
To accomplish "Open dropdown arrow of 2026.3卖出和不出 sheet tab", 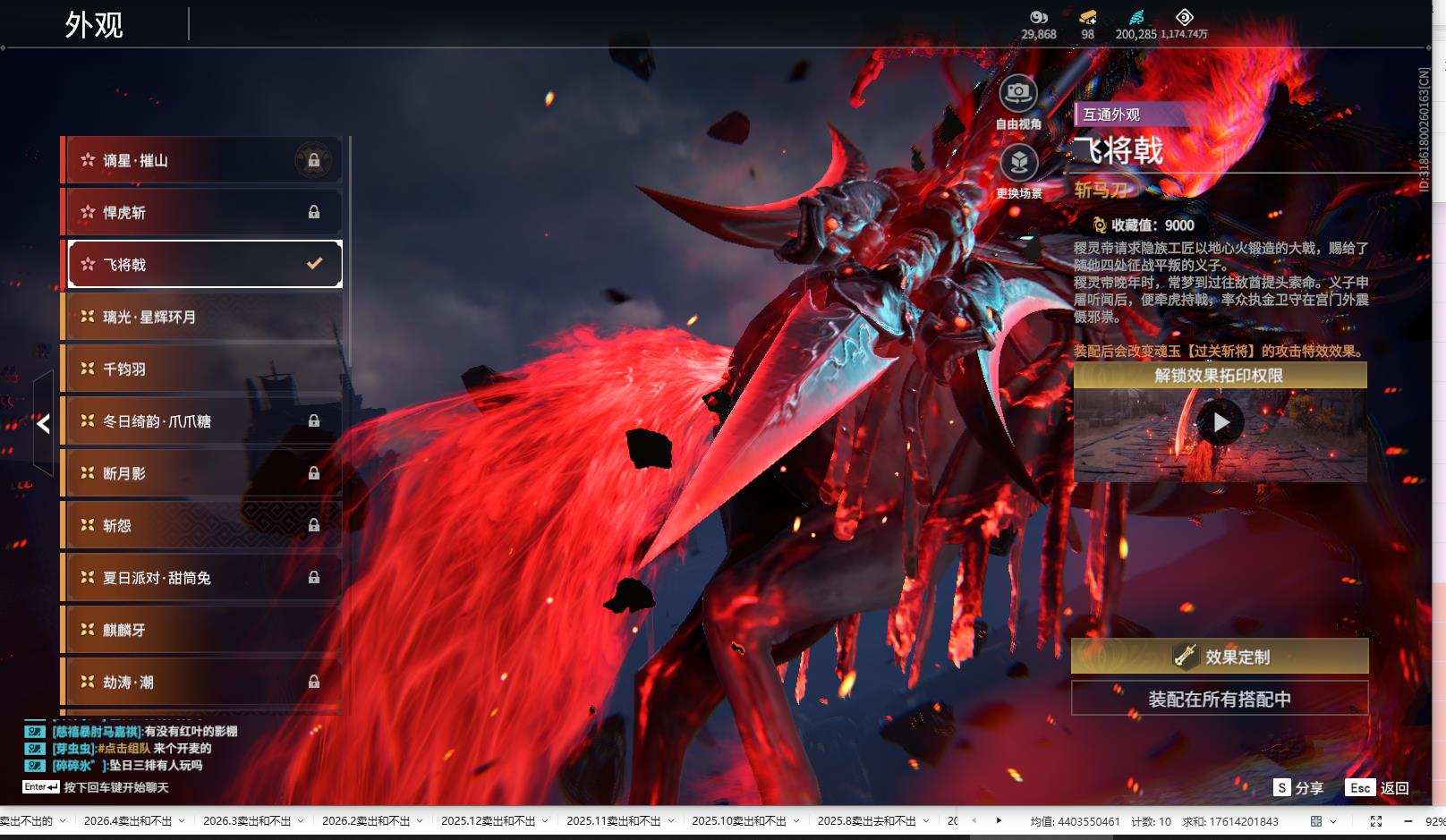I will coord(301,821).
